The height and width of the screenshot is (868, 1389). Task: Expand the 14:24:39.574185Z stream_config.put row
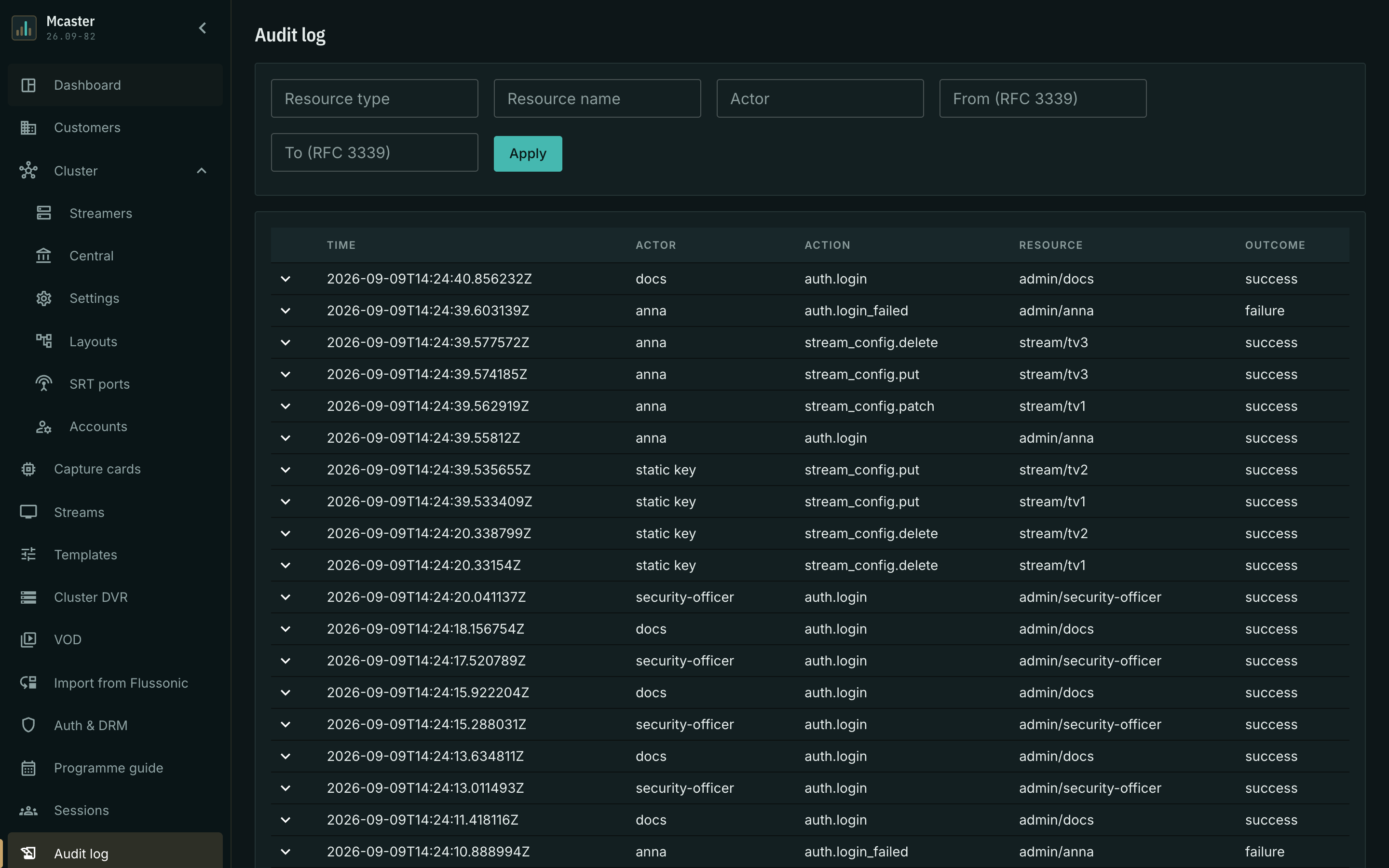pos(285,374)
